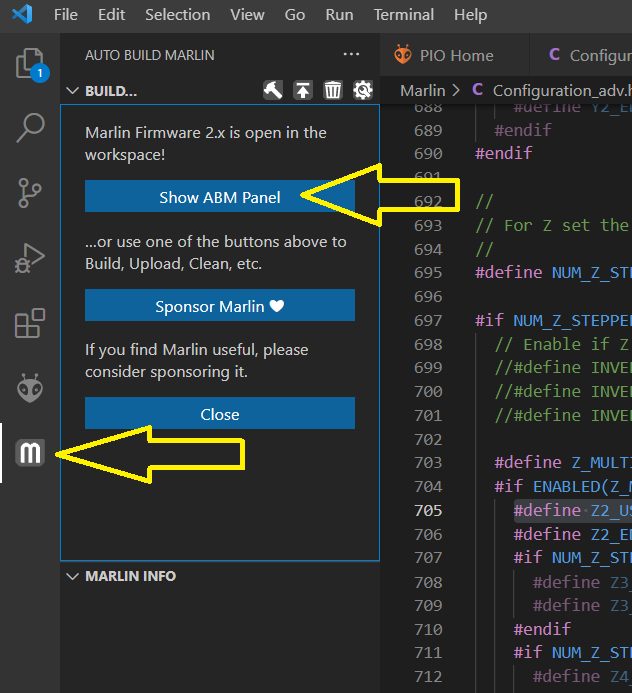This screenshot has height=693, width=632.
Task: Click line number 705 in the gutter
Action: 428,510
